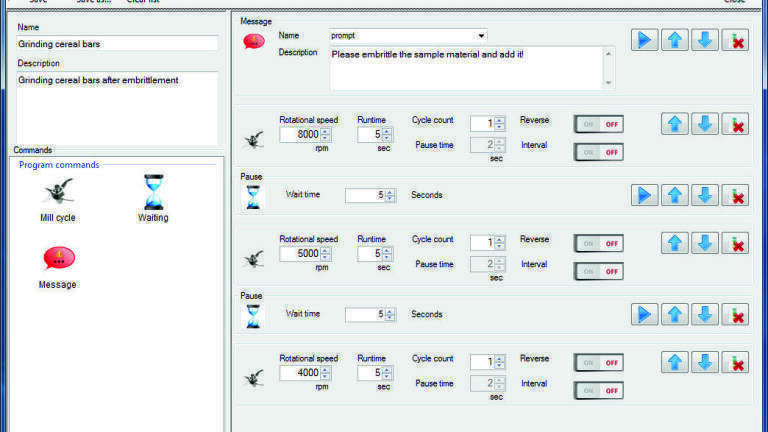This screenshot has height=432, width=768.
Task: Select the Message program command
Action: 58,267
